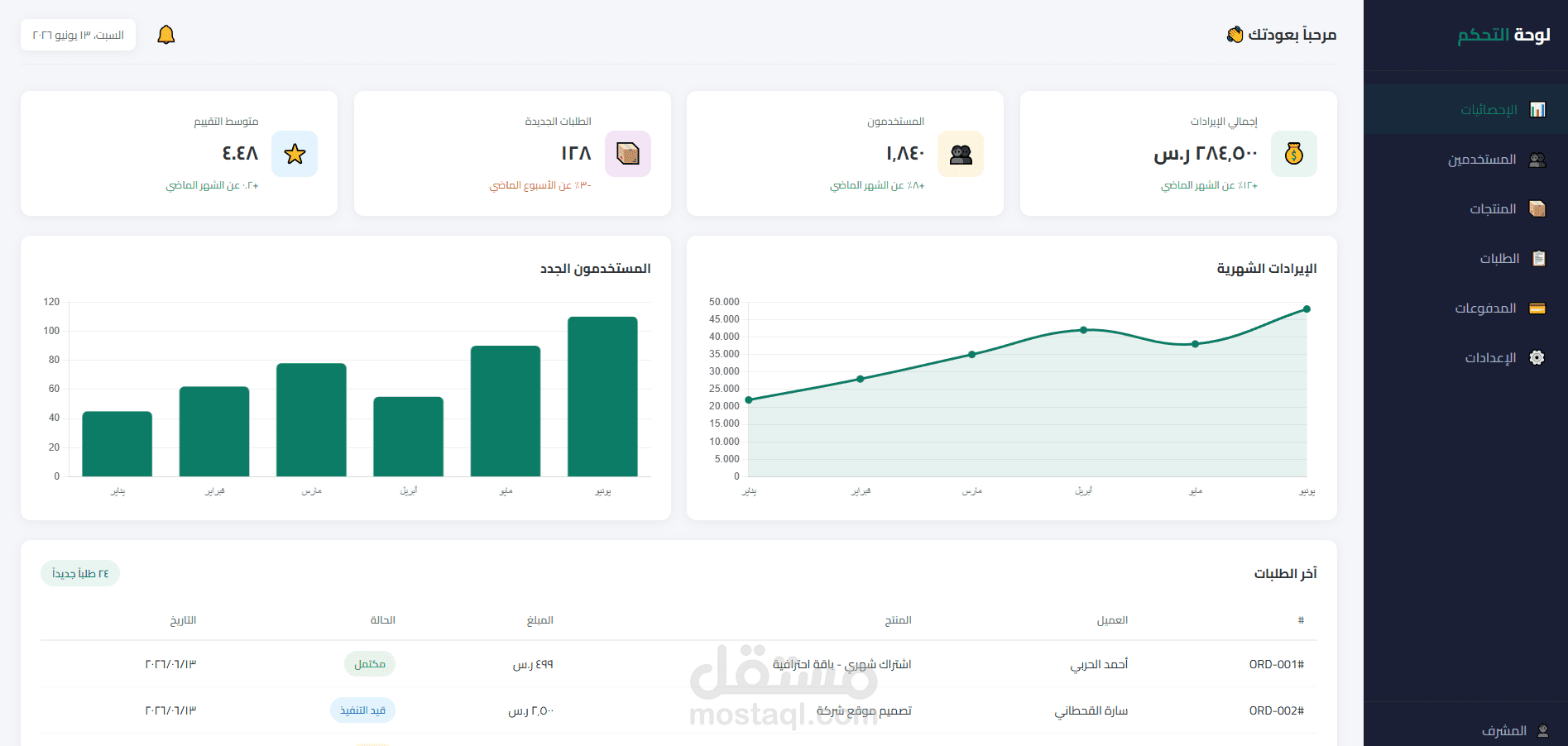Screen dimensions: 1568x746
Task: Click the المشرف profile label
Action: click(x=1504, y=731)
